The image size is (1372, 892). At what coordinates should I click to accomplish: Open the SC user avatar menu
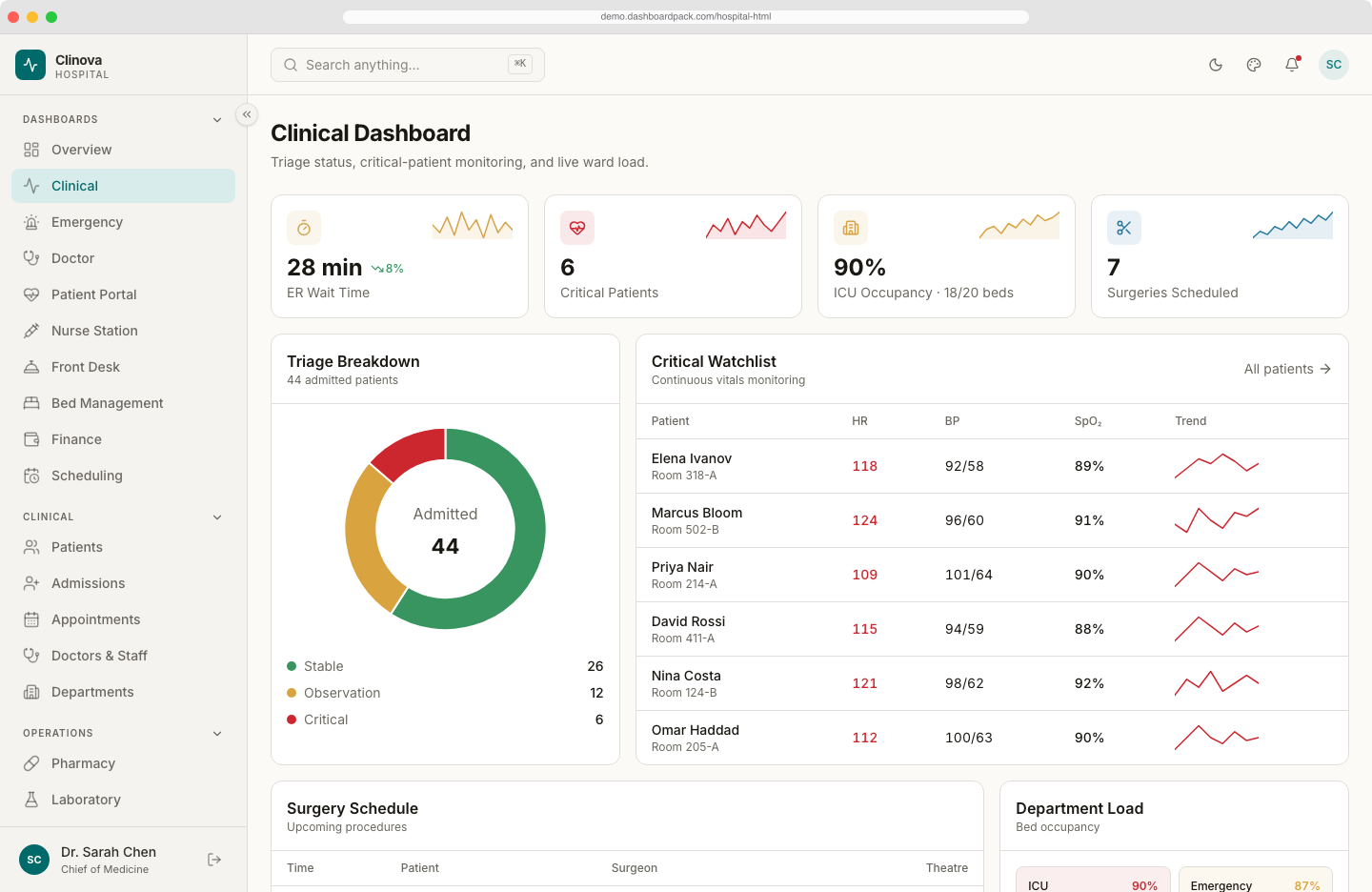[x=1334, y=65]
